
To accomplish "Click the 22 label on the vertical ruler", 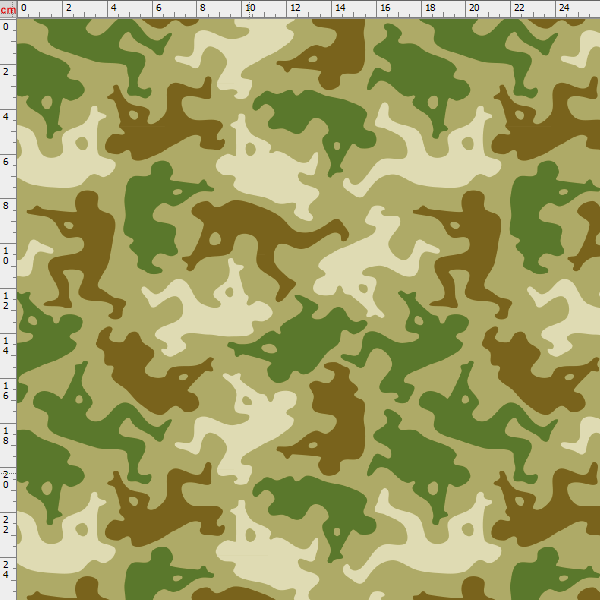I will point(6,525).
